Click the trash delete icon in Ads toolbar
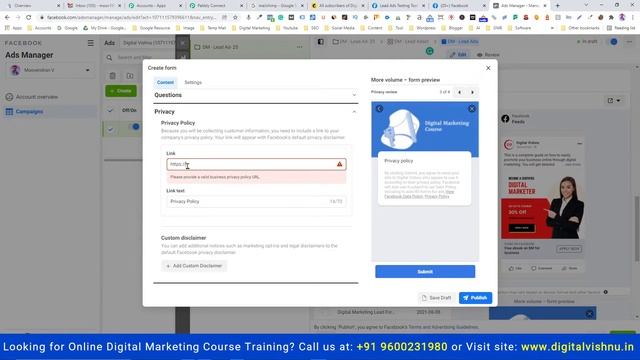This screenshot has height=360, width=640. coord(113,76)
